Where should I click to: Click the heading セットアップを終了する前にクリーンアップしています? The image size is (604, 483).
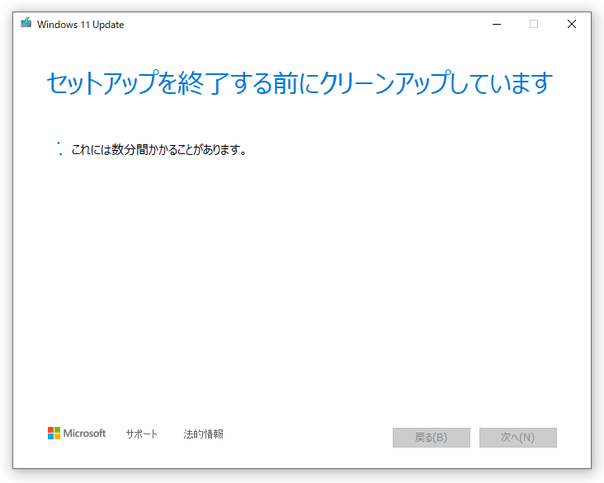click(299, 83)
